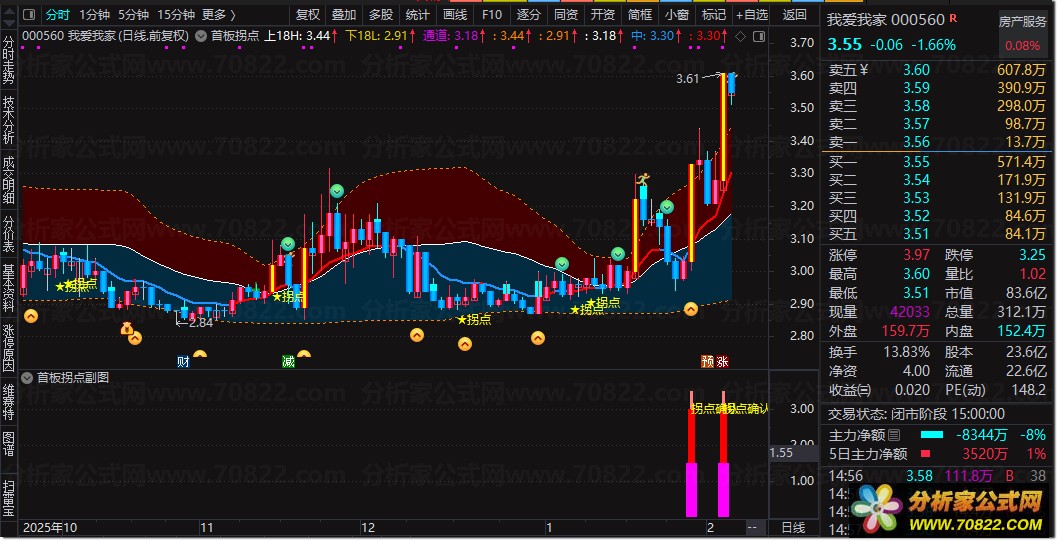Open the 涨停原因 sidebar tab

pos(8,348)
